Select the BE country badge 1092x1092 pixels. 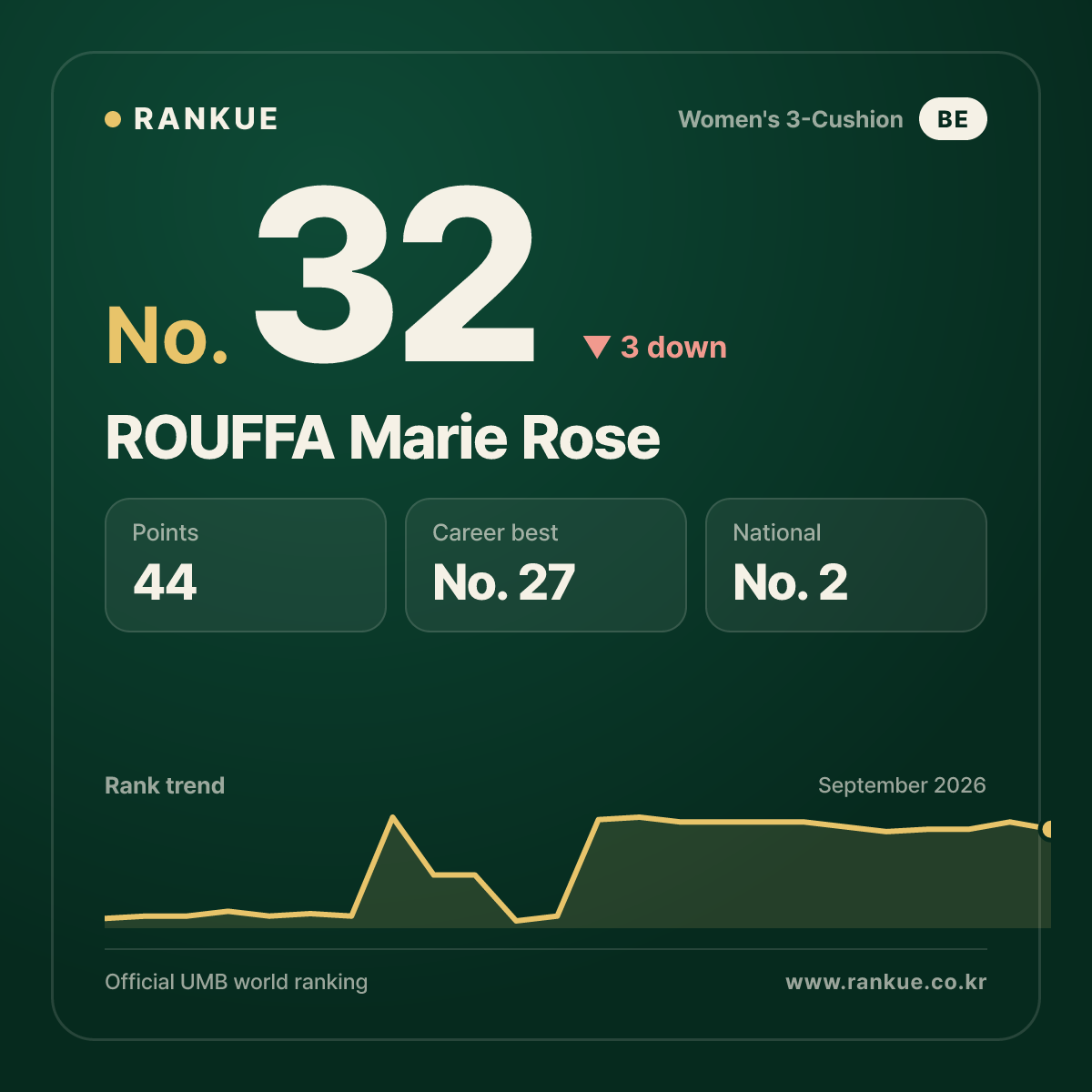(953, 119)
